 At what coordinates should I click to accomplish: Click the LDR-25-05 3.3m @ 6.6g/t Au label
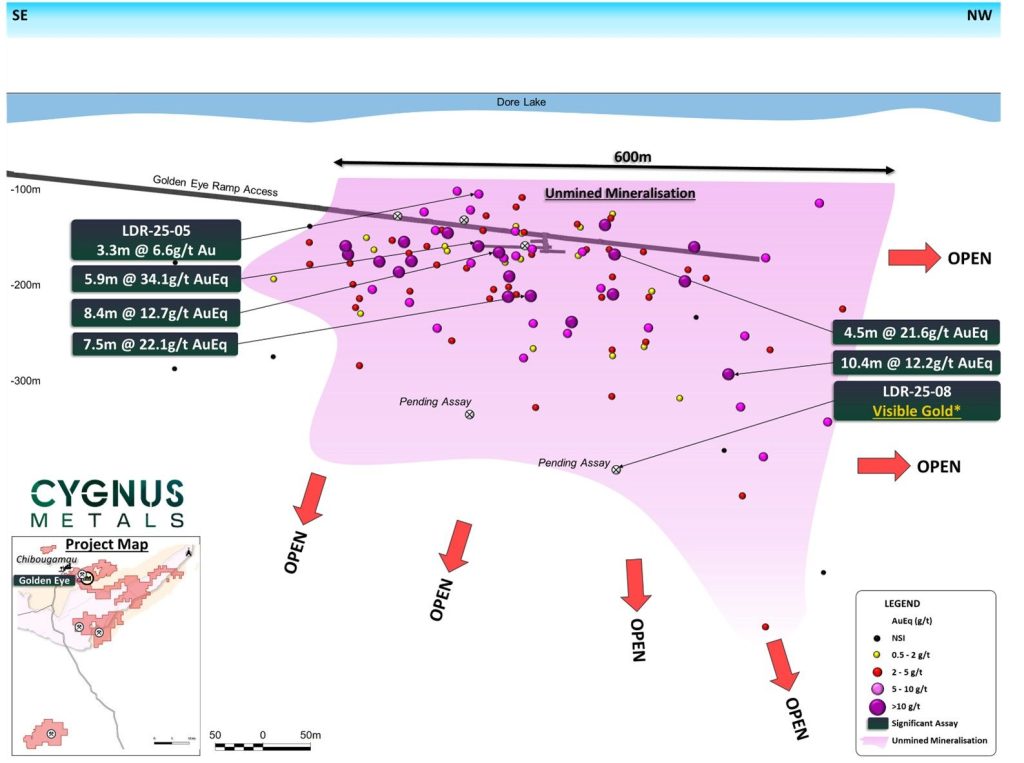click(155, 241)
